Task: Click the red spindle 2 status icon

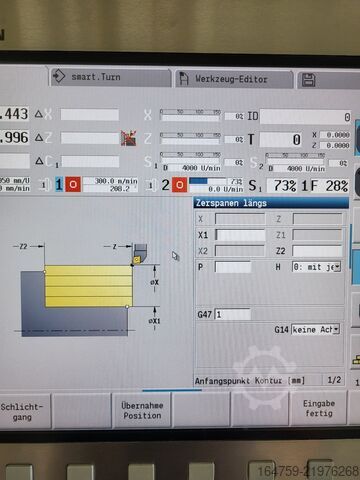Action: pos(179,185)
